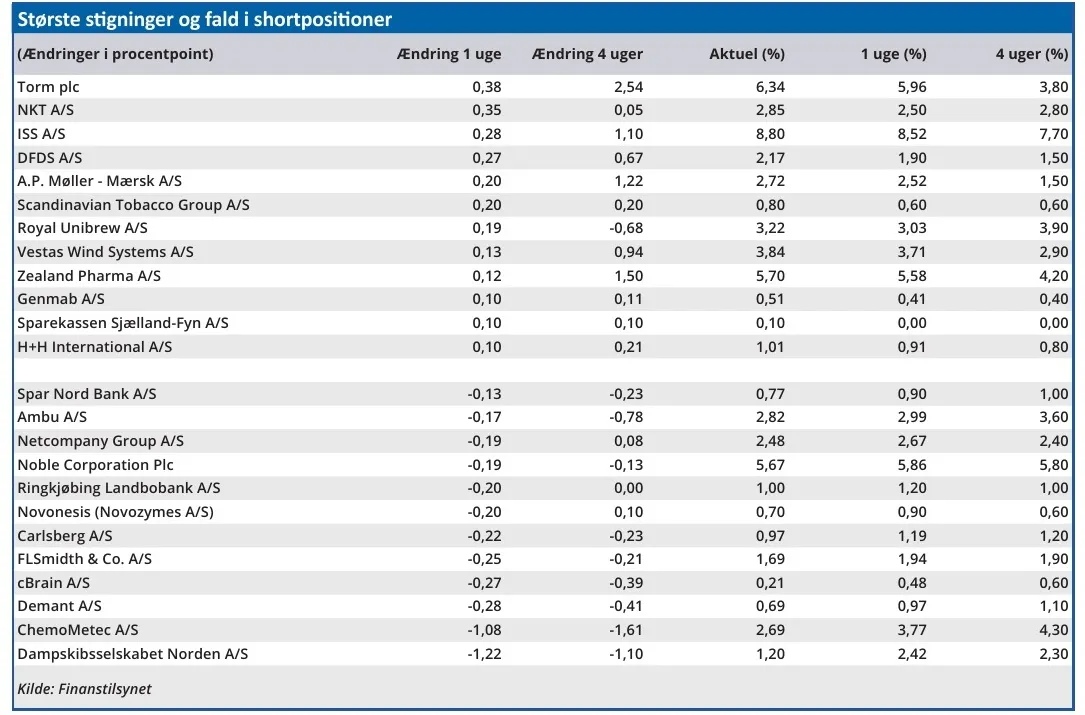Select the Zealand Pharma A/S row label
Image resolution: width=1085 pixels, height=715 pixels.
point(89,276)
